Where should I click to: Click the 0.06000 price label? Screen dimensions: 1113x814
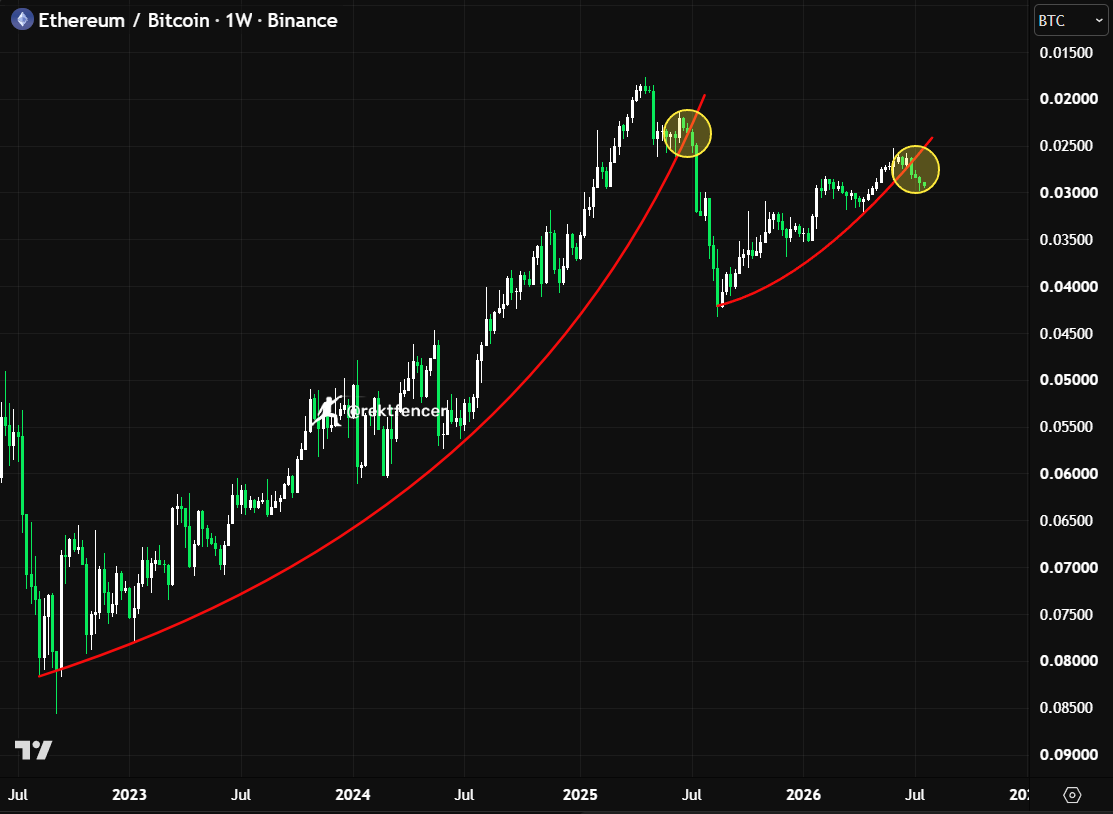click(1068, 473)
